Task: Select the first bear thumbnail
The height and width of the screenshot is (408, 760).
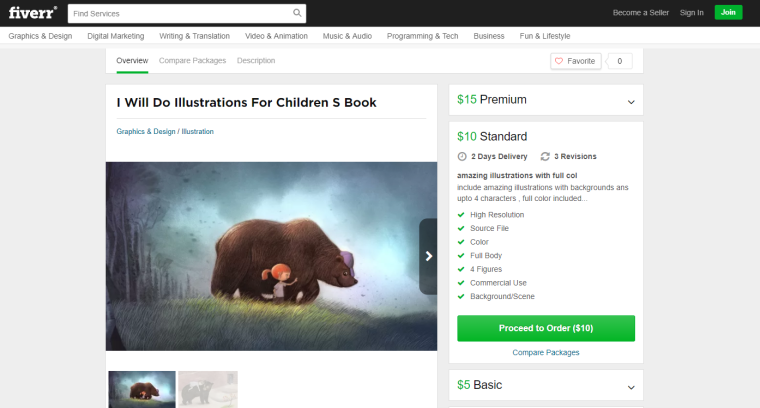Action: pyautogui.click(x=142, y=389)
